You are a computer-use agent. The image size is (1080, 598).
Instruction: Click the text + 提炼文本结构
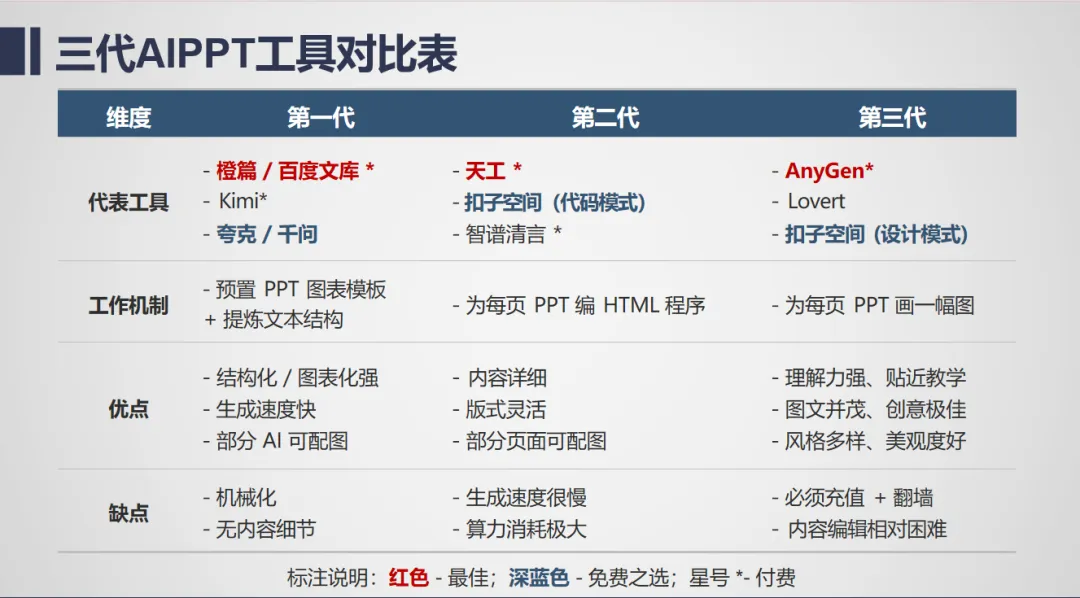pyautogui.click(x=274, y=320)
